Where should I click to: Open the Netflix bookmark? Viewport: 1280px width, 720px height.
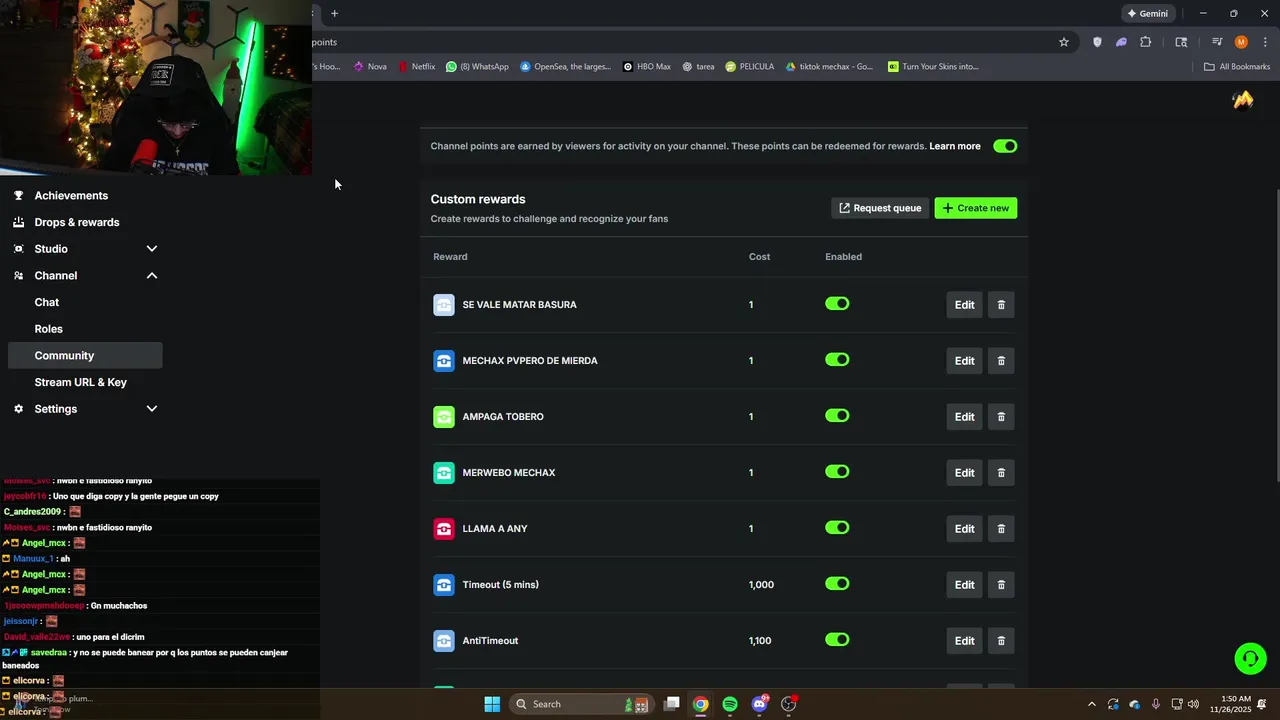417,67
